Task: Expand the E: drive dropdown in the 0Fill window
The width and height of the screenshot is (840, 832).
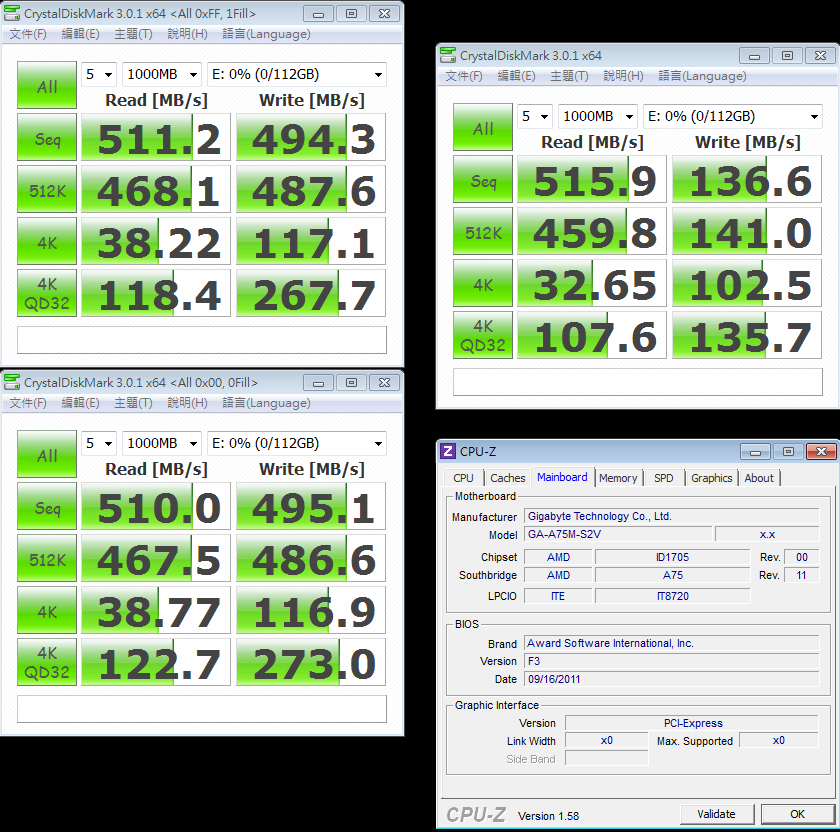Action: point(297,444)
